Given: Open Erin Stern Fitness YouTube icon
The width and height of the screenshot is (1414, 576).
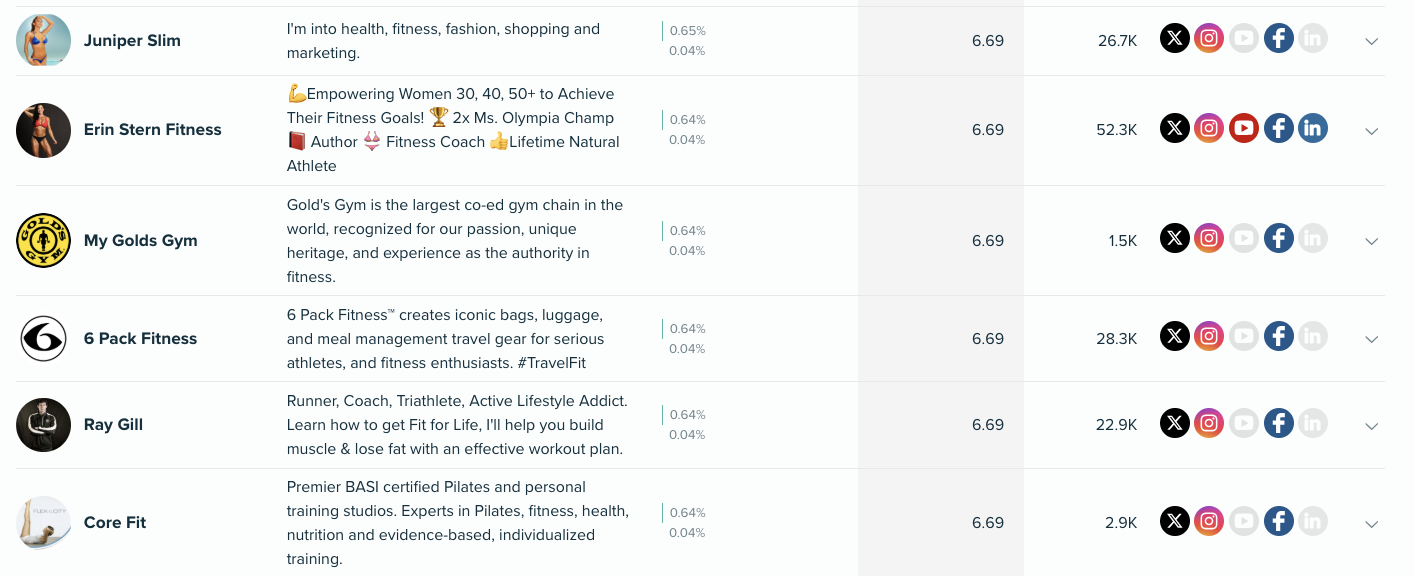Looking at the screenshot, I should (x=1244, y=128).
